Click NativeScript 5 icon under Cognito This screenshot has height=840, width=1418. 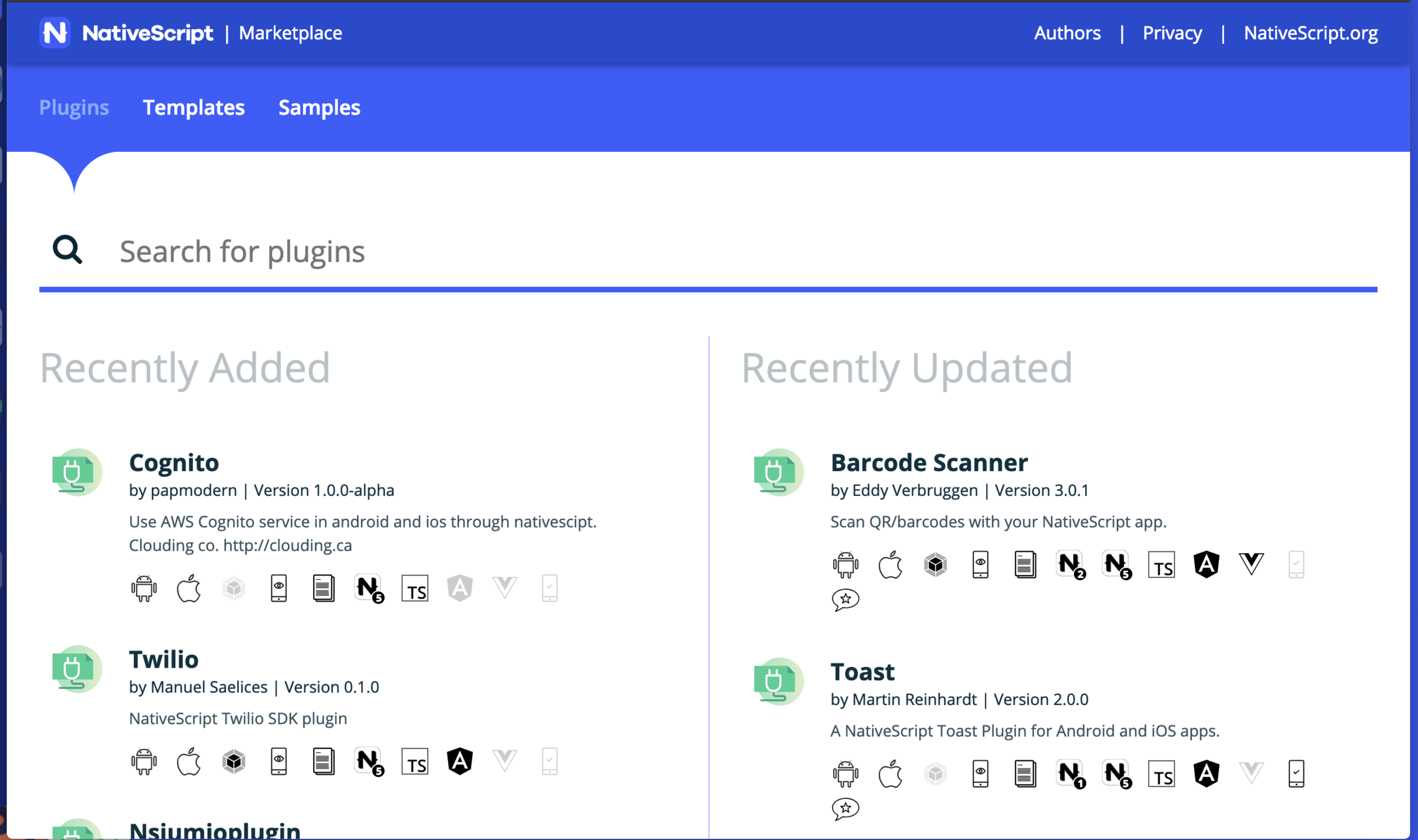click(370, 588)
